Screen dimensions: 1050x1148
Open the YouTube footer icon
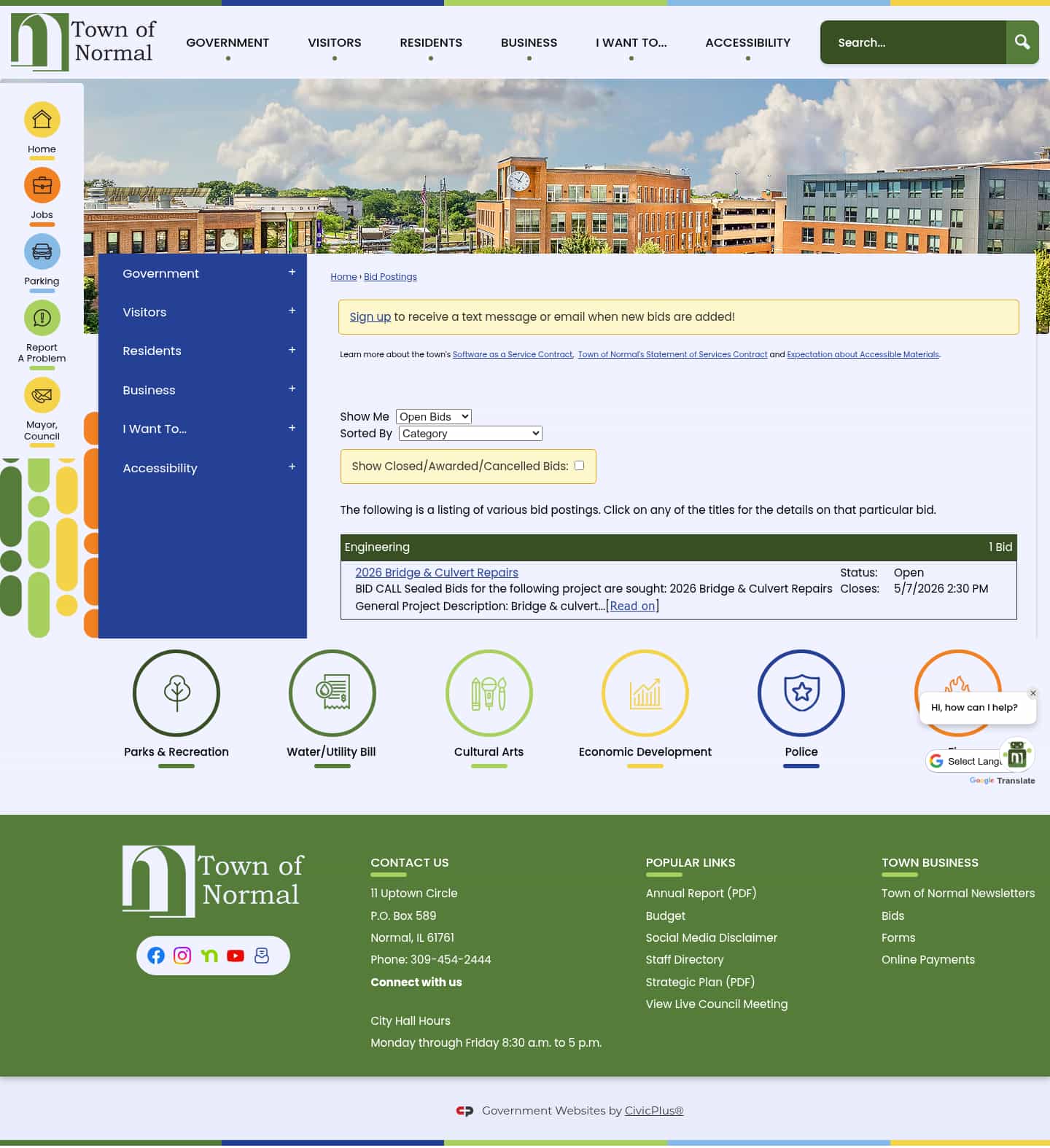236,956
